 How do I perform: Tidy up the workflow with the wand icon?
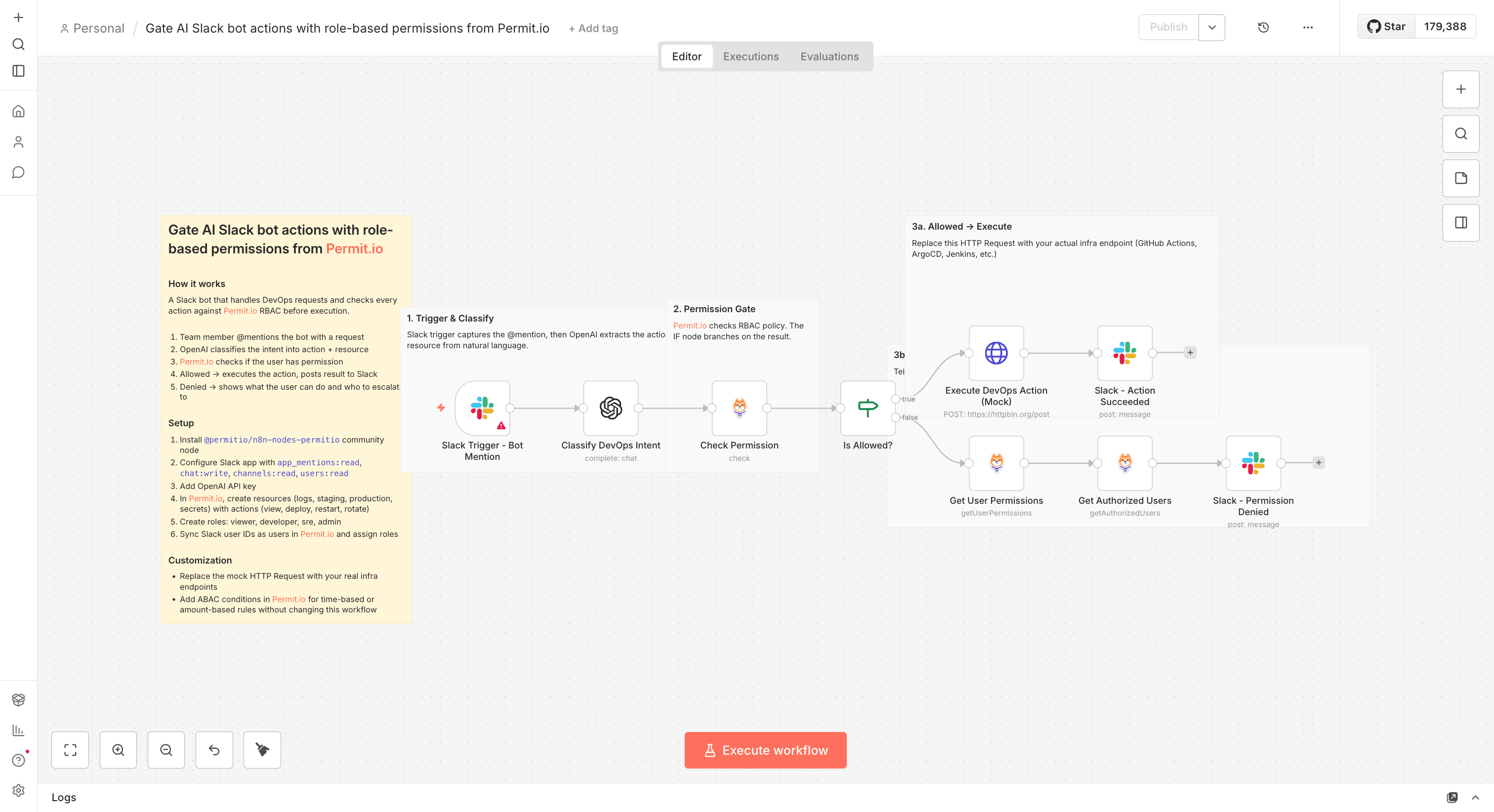[262, 749]
